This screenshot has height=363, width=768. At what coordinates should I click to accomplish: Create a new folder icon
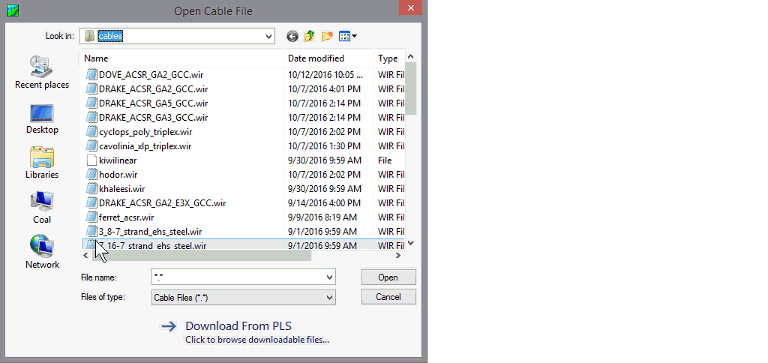pyautogui.click(x=327, y=36)
